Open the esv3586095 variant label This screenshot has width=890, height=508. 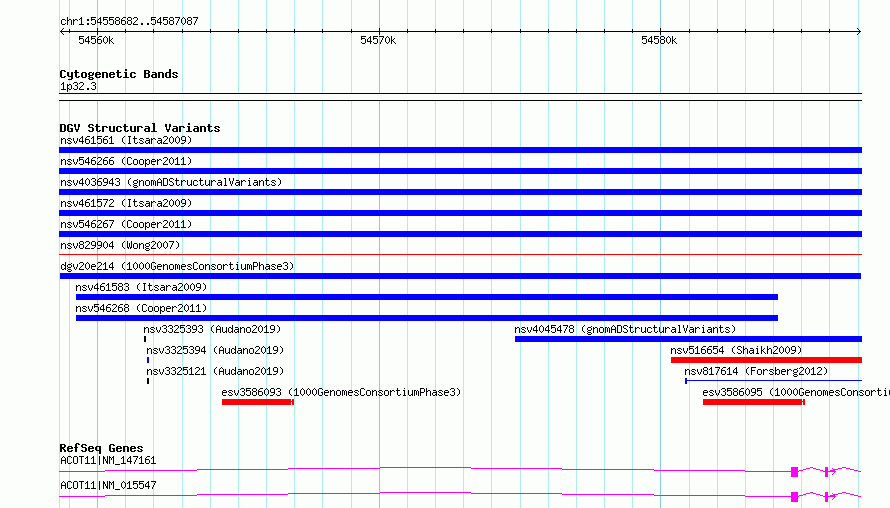(796, 392)
